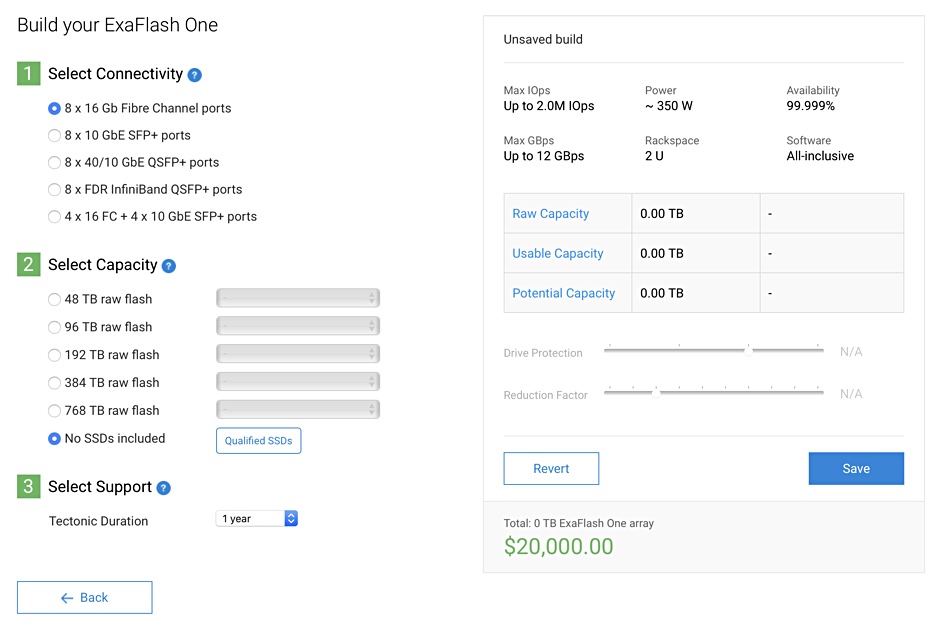Click the Qualified SSDs button
This screenshot has width=950, height=626.
259,441
